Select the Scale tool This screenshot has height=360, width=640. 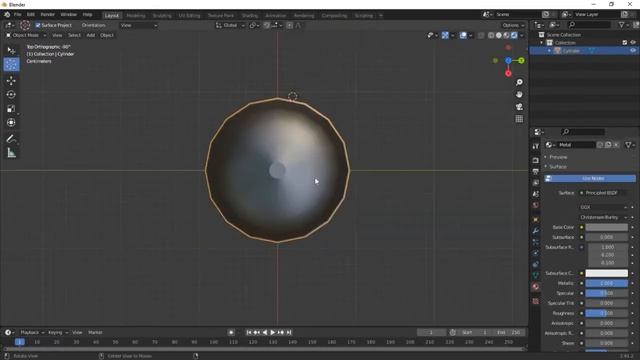pos(11,109)
